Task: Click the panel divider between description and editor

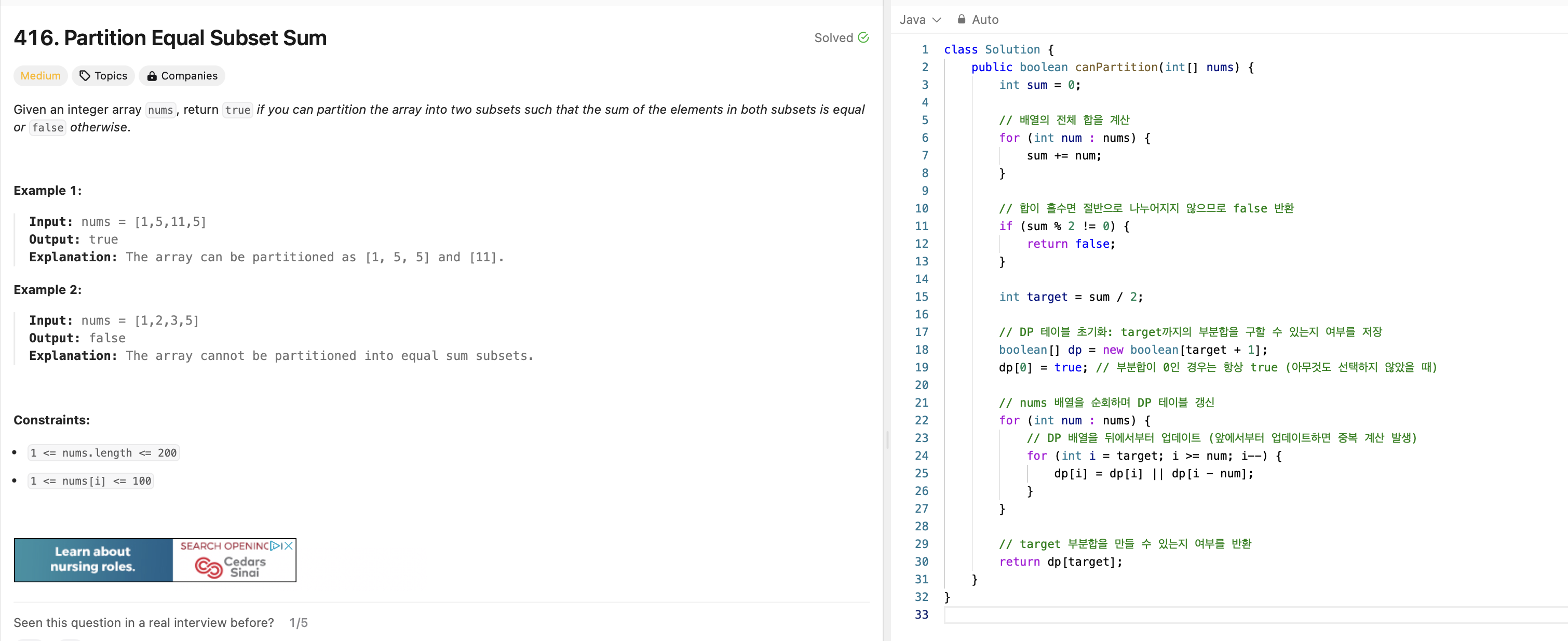Action: click(x=887, y=438)
